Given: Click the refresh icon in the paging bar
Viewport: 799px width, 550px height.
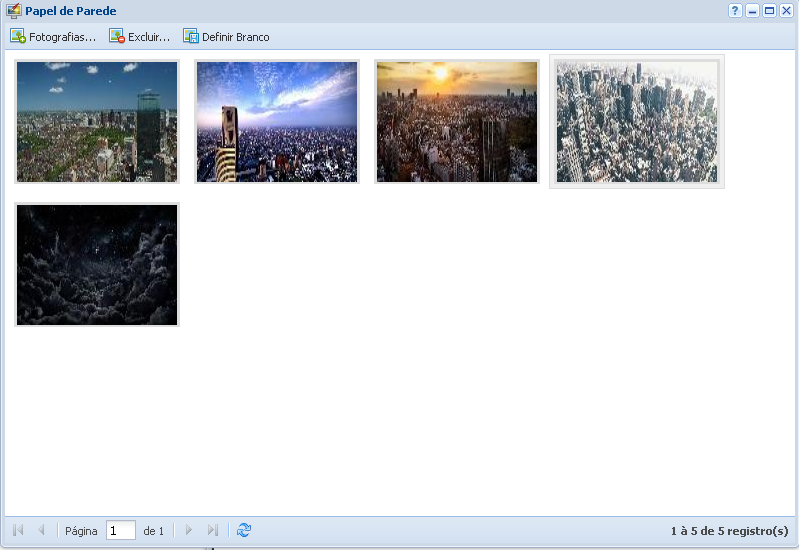Looking at the screenshot, I should click(x=244, y=530).
